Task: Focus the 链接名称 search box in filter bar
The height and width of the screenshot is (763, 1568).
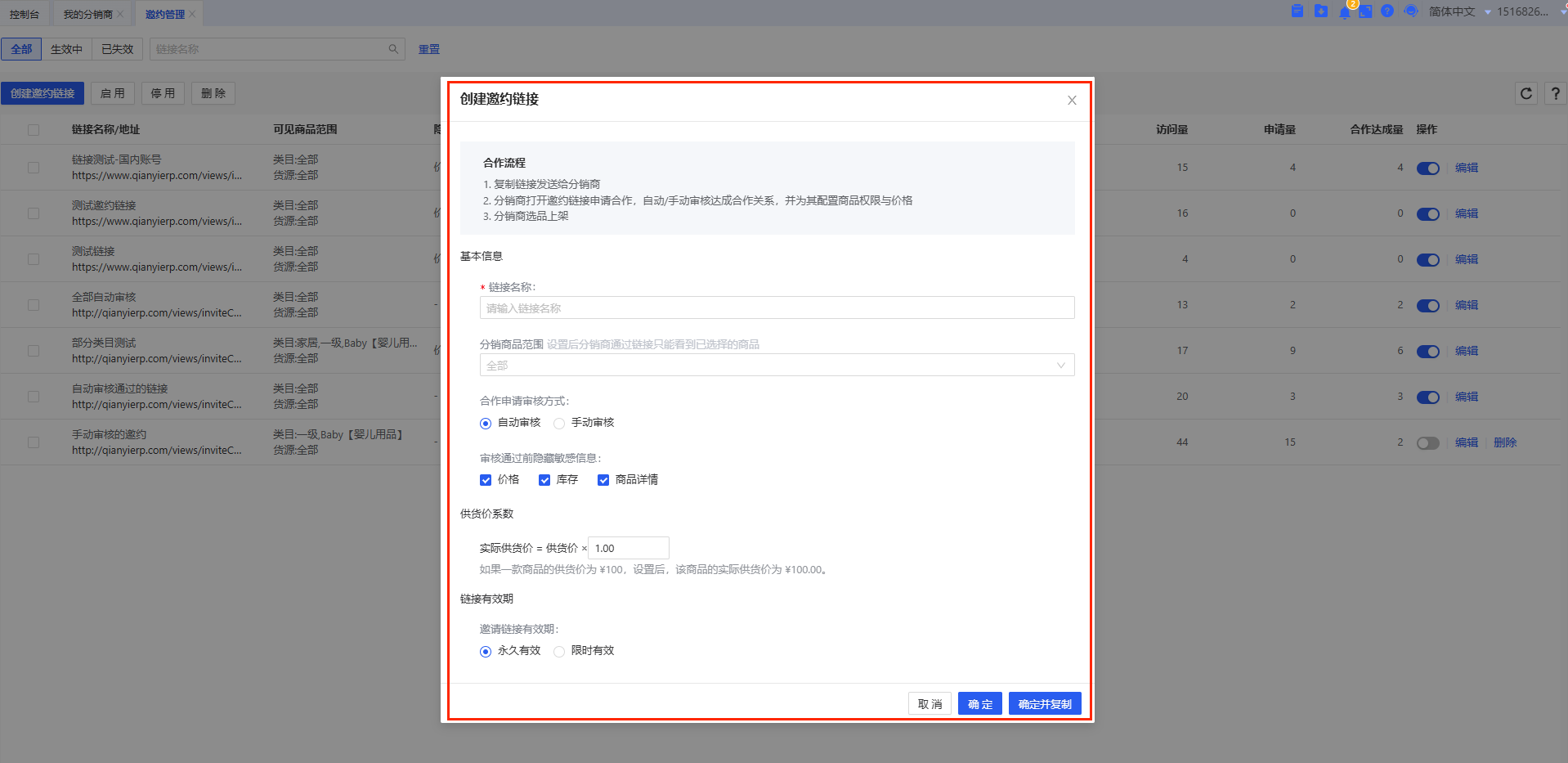Action: (x=277, y=49)
